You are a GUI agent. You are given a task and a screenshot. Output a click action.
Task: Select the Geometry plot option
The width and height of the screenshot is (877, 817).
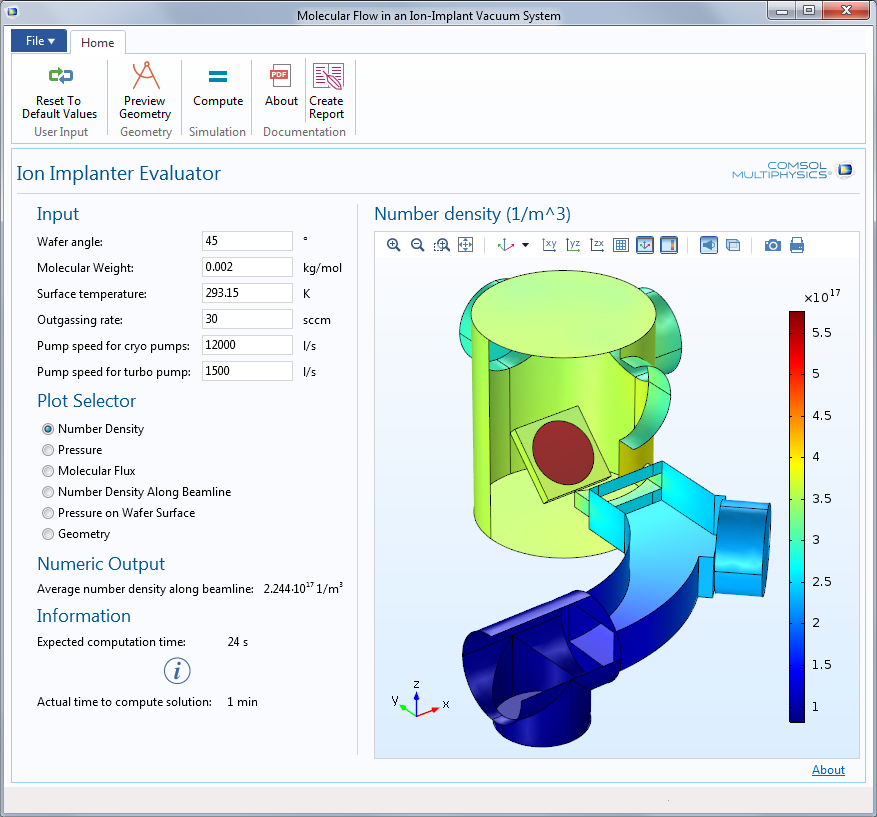[48, 534]
